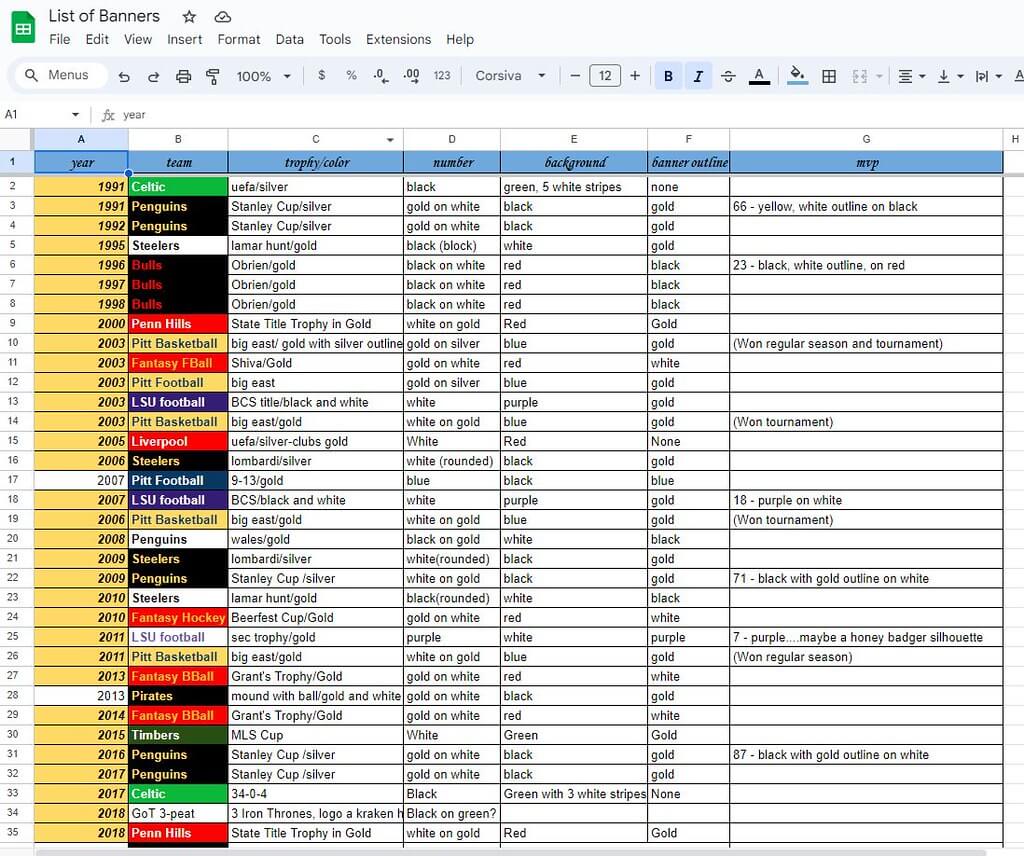The height and width of the screenshot is (856, 1024).
Task: Format as currency with dollar sign
Action: tap(321, 76)
